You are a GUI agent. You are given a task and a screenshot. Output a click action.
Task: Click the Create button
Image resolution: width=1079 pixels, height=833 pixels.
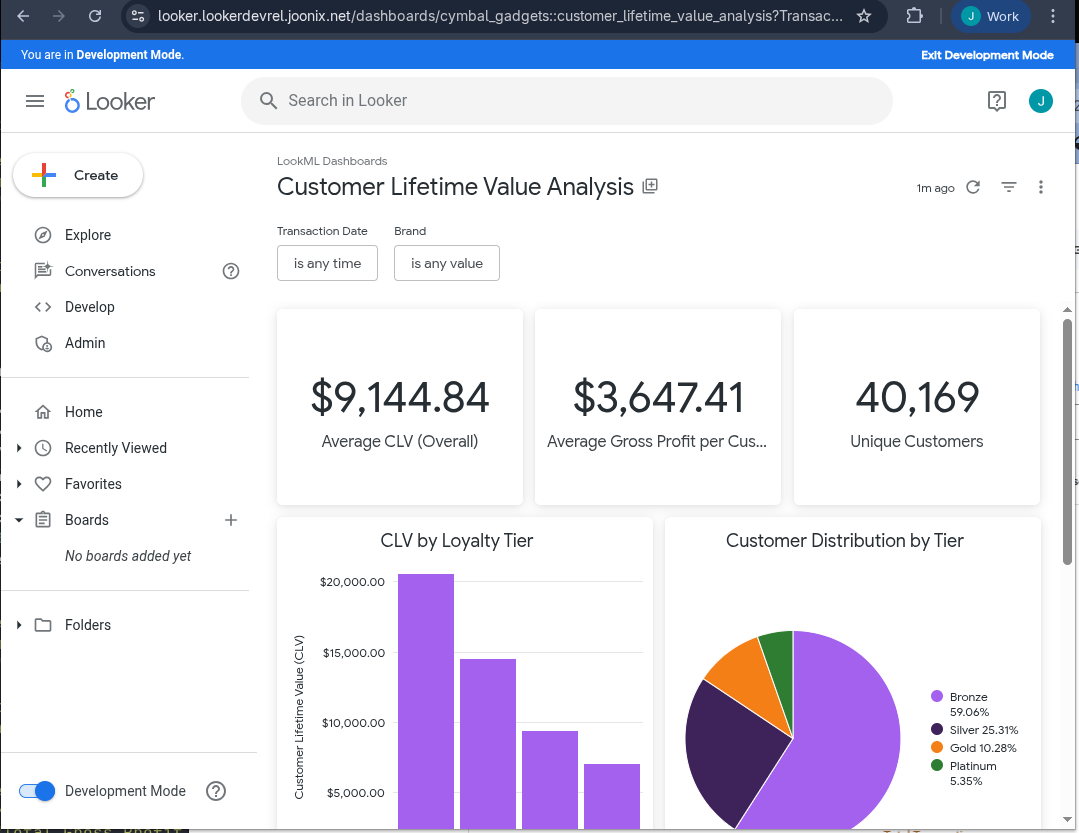tap(78, 175)
